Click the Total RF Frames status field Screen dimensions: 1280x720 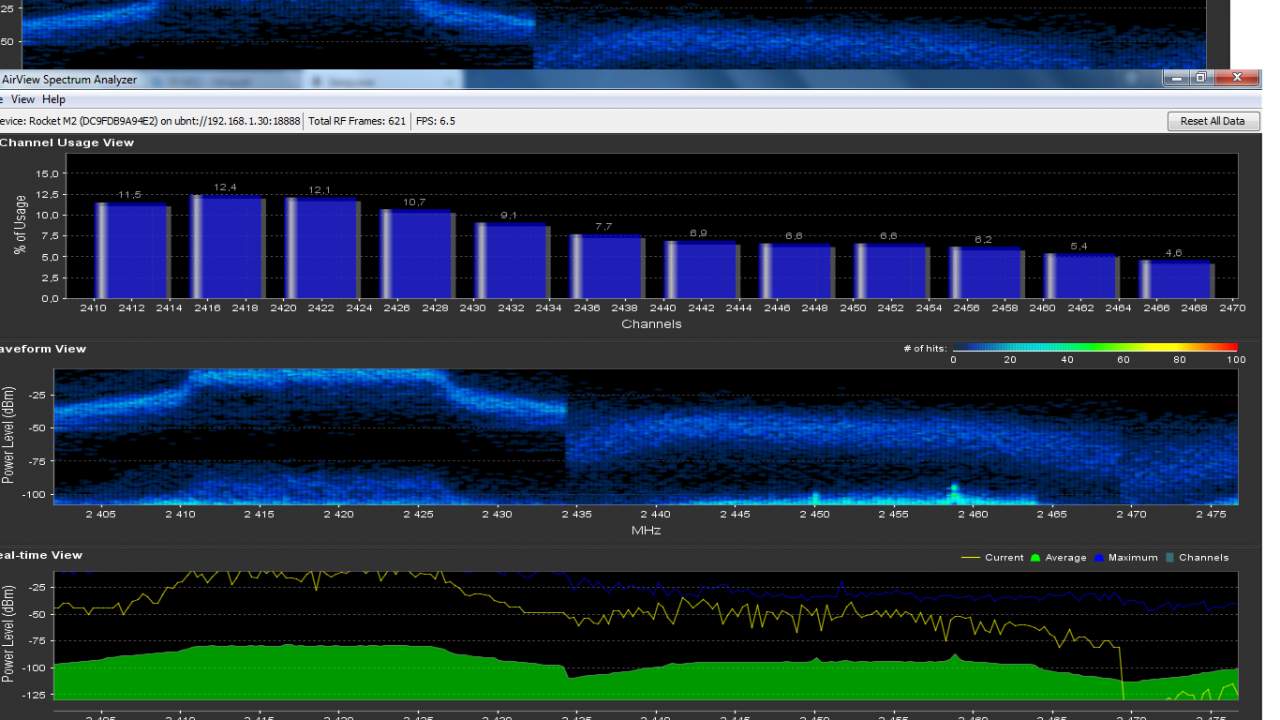pyautogui.click(x=357, y=121)
